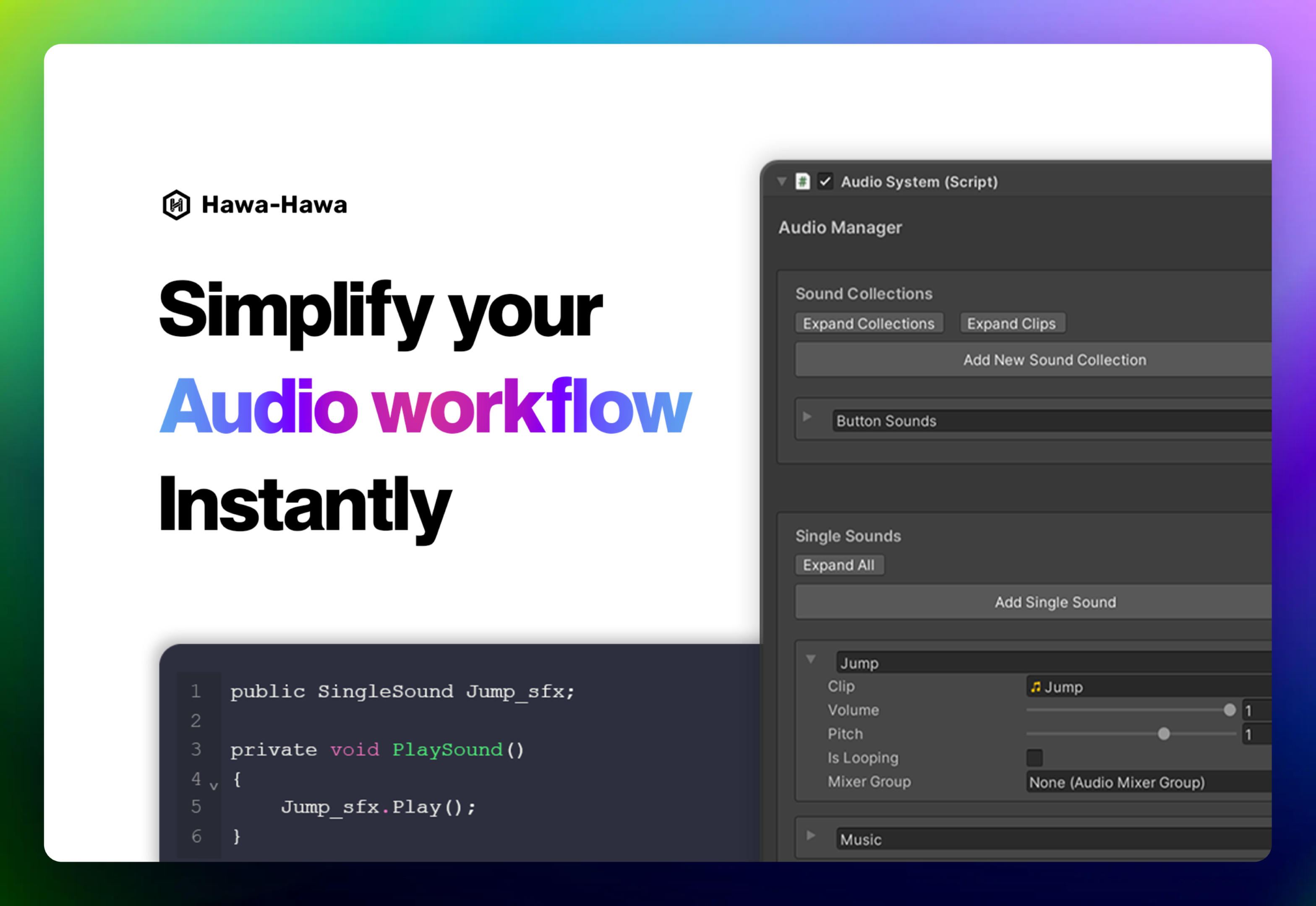
Task: Click the music note icon on the Jump clip
Action: [1037, 687]
